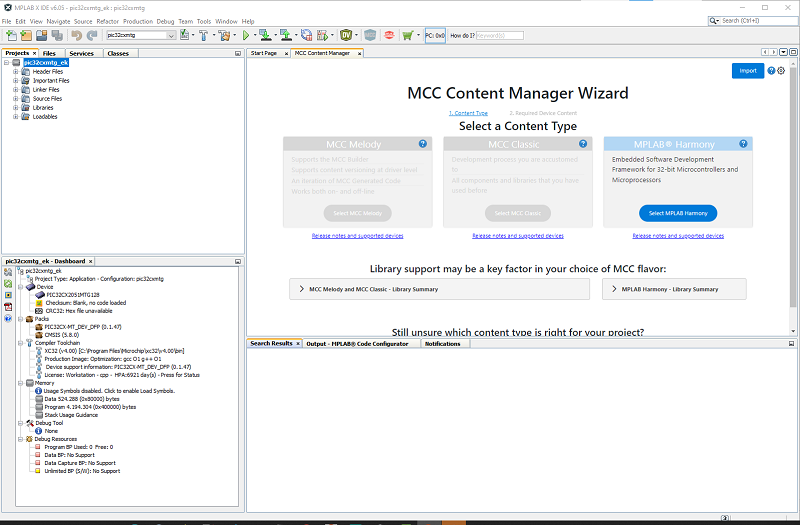Open release notes link under MCC Classic
The image size is (800, 525).
518,236
